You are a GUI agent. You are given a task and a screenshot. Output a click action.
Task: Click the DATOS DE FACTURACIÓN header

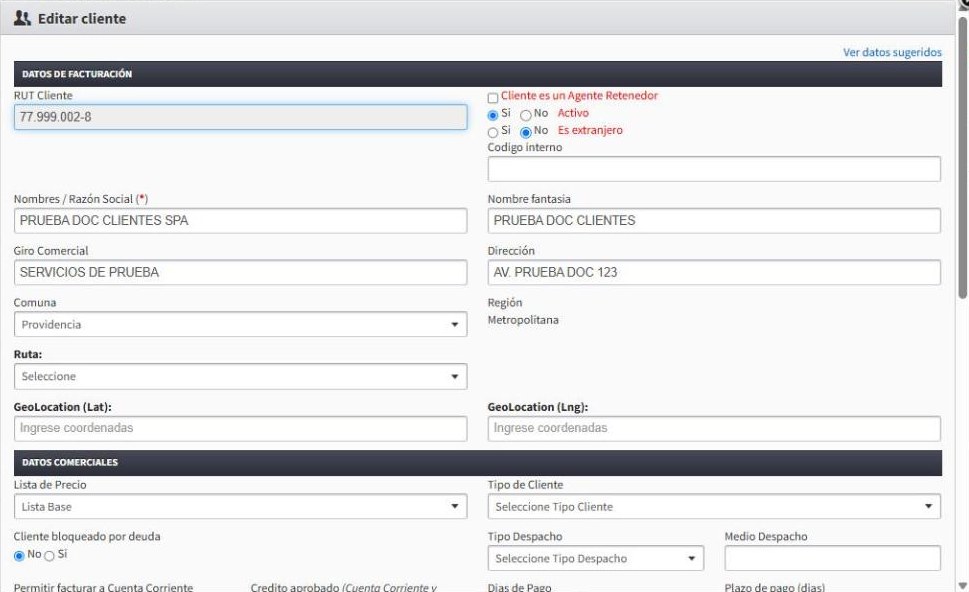pyautogui.click(x=478, y=74)
